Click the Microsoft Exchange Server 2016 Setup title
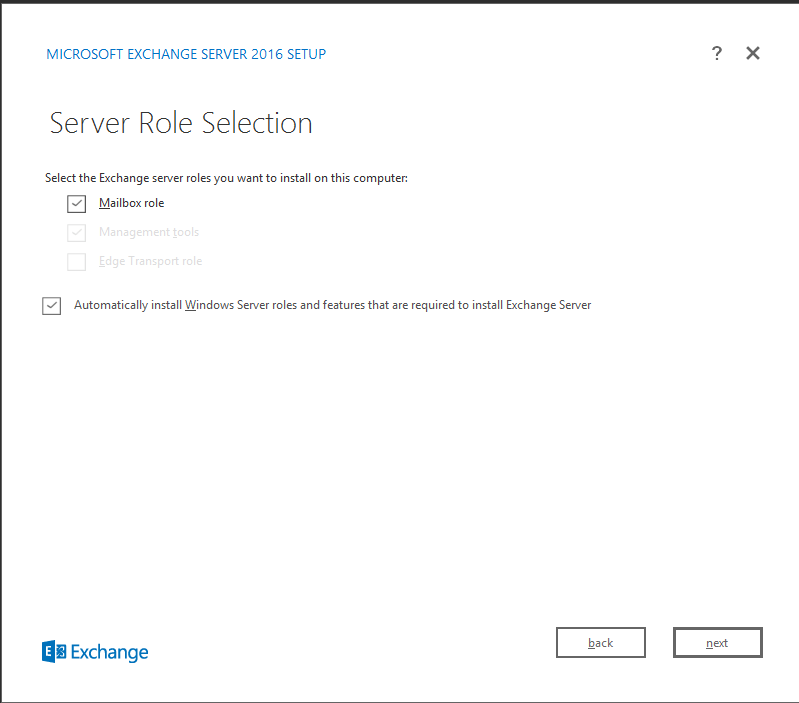 [186, 54]
